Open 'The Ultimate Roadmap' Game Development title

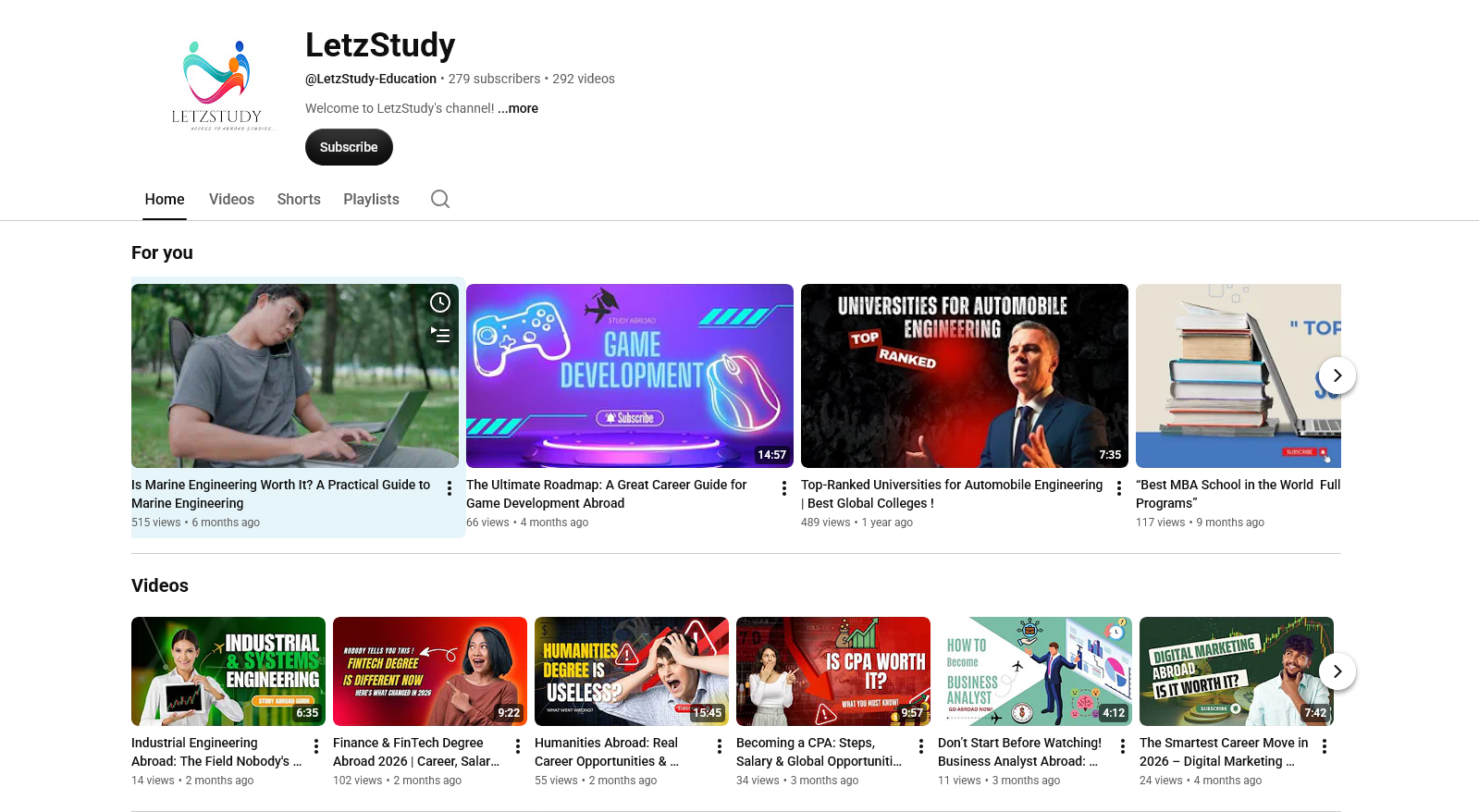(607, 494)
